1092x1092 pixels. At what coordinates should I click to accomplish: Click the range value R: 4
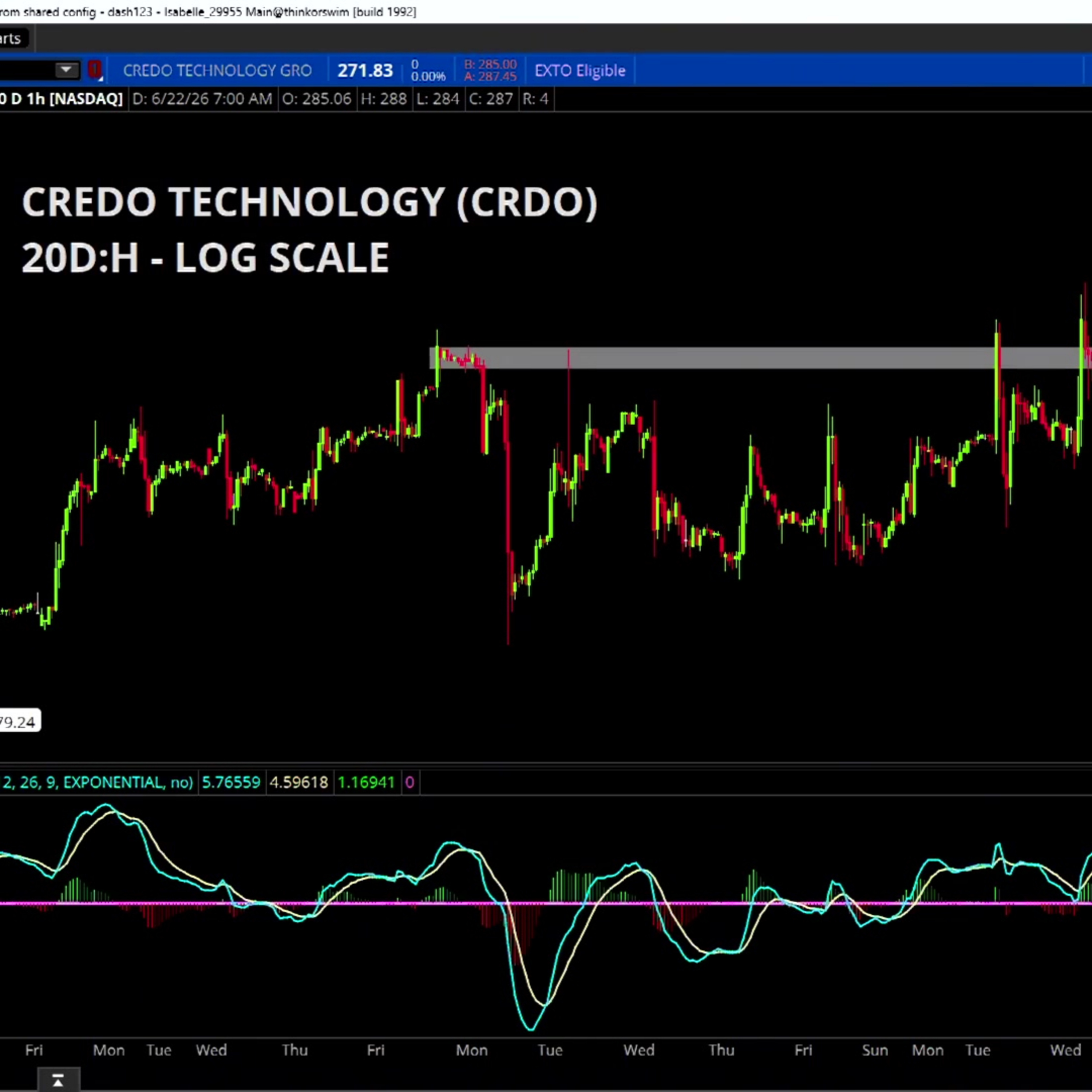click(x=535, y=99)
